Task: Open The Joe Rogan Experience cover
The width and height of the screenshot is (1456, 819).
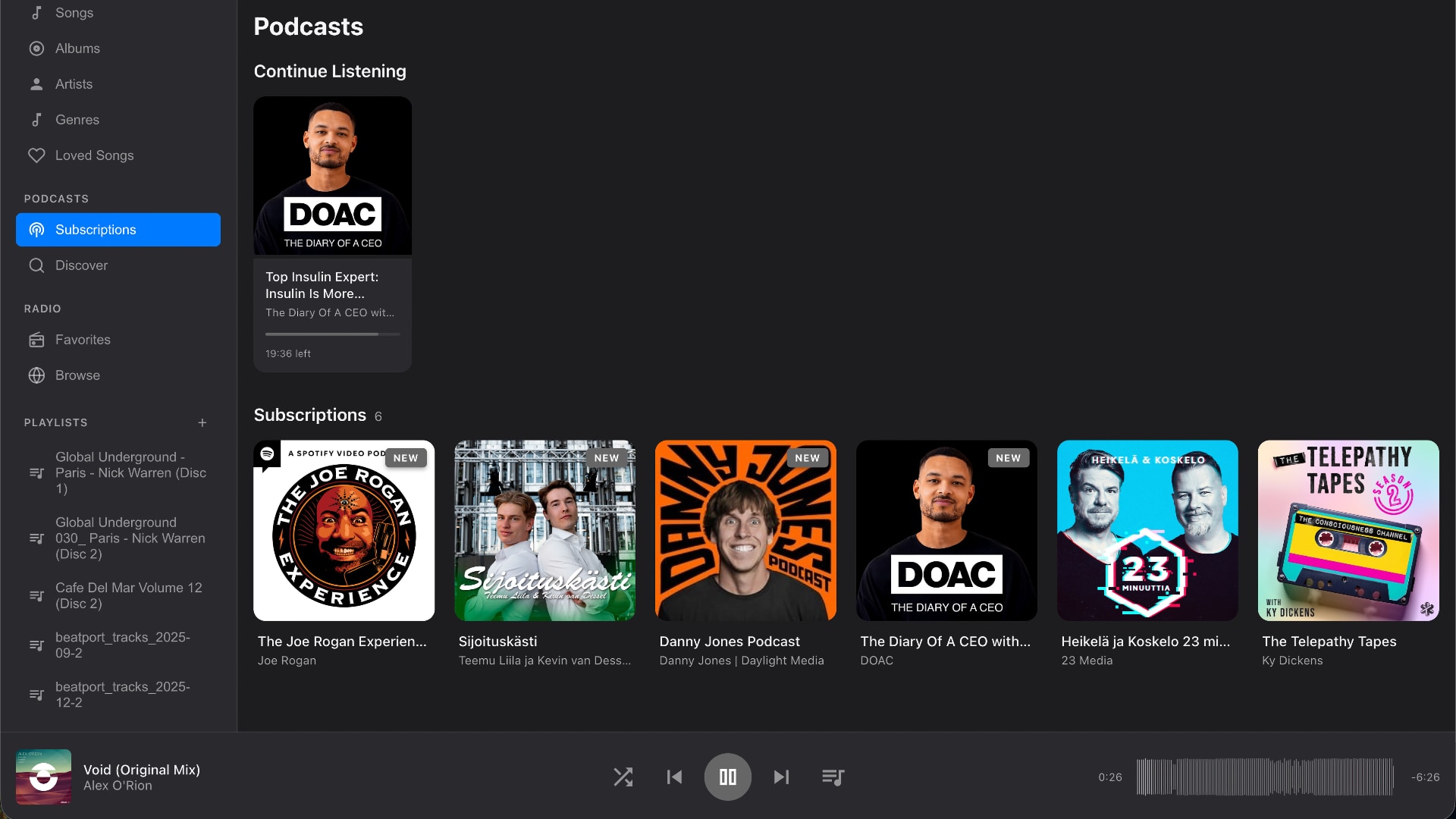Action: tap(344, 531)
